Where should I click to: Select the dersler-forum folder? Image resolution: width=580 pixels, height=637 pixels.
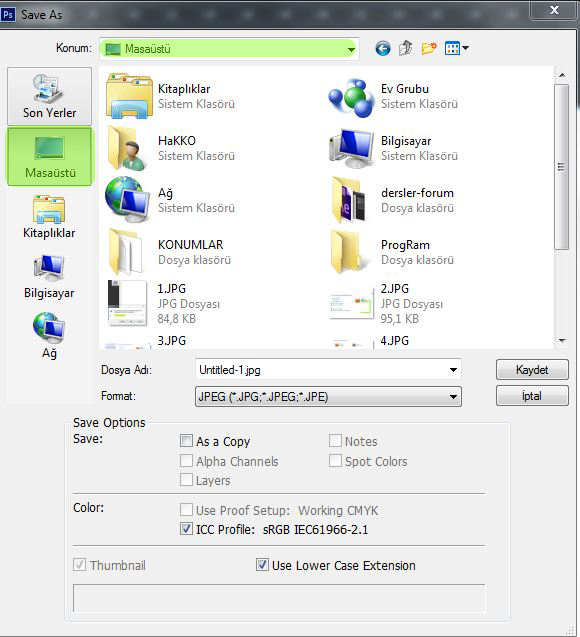click(x=393, y=200)
